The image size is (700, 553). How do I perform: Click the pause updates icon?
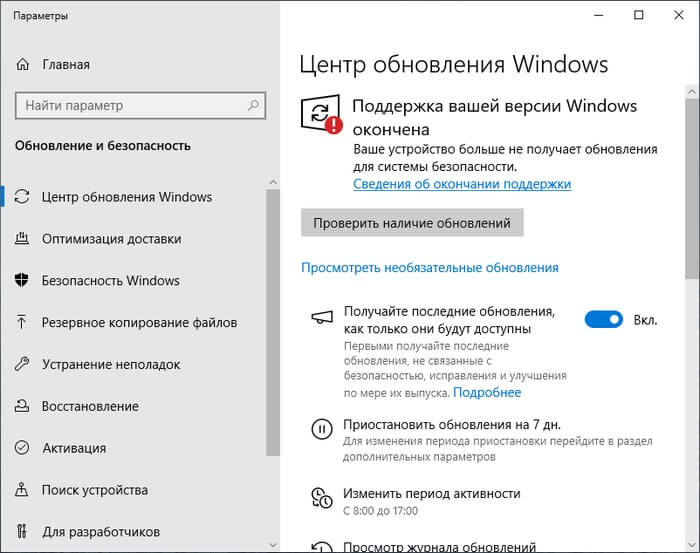click(x=321, y=429)
